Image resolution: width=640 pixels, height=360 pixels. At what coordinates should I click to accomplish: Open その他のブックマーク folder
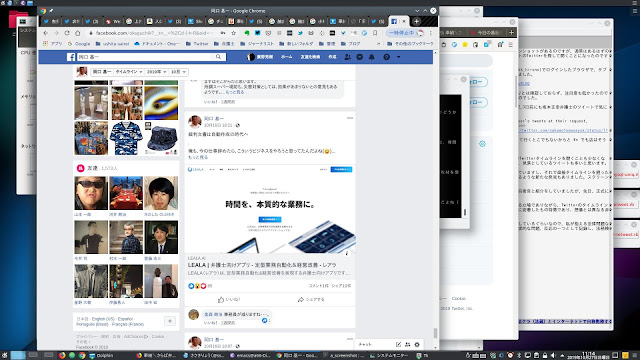point(410,43)
